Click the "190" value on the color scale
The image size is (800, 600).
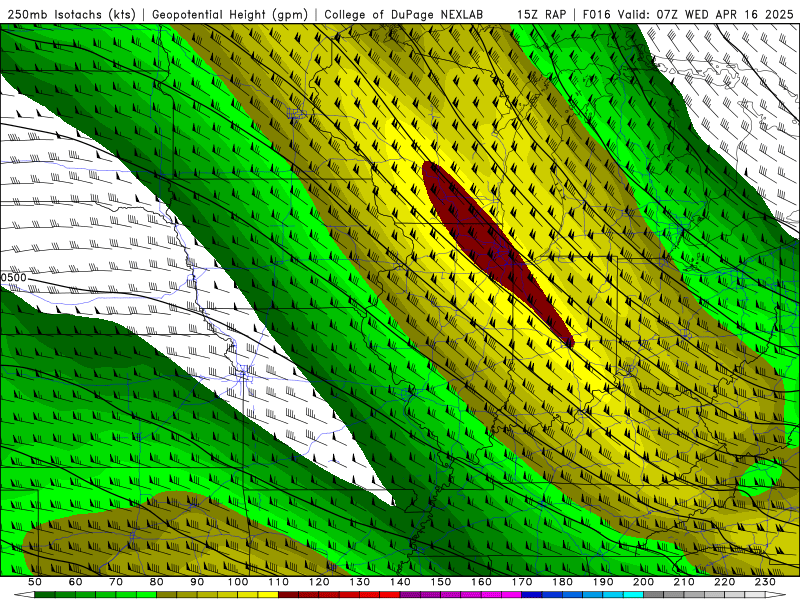point(603,582)
